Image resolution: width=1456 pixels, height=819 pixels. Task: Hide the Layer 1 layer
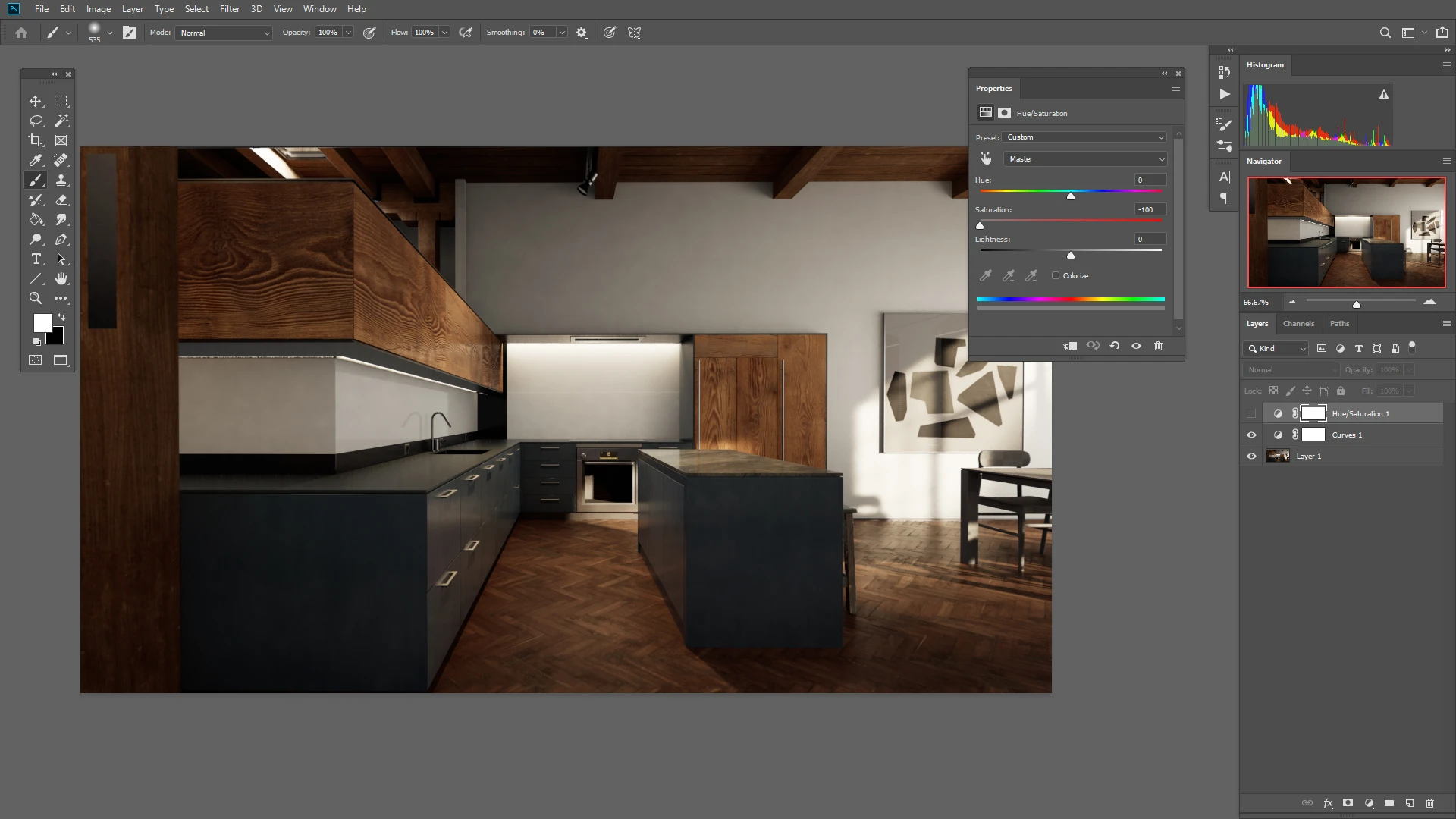click(1251, 456)
